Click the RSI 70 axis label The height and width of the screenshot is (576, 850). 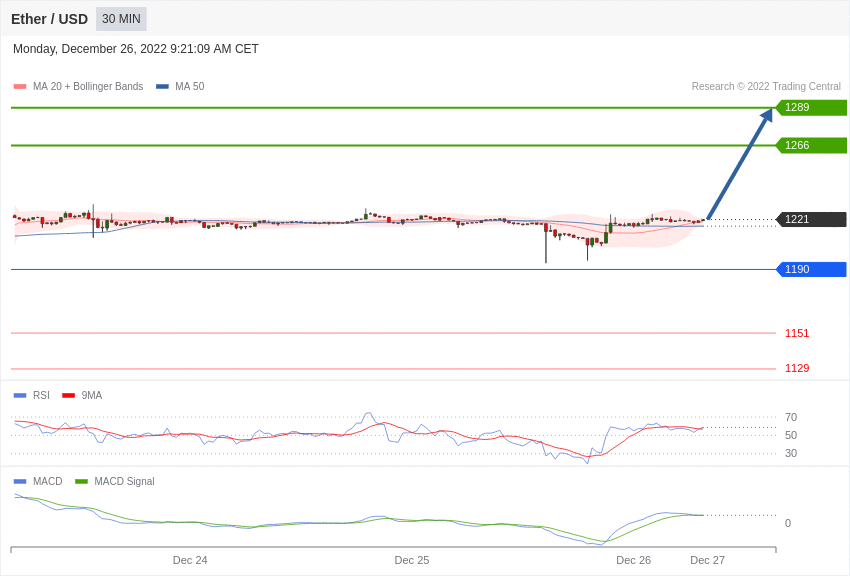coord(791,417)
